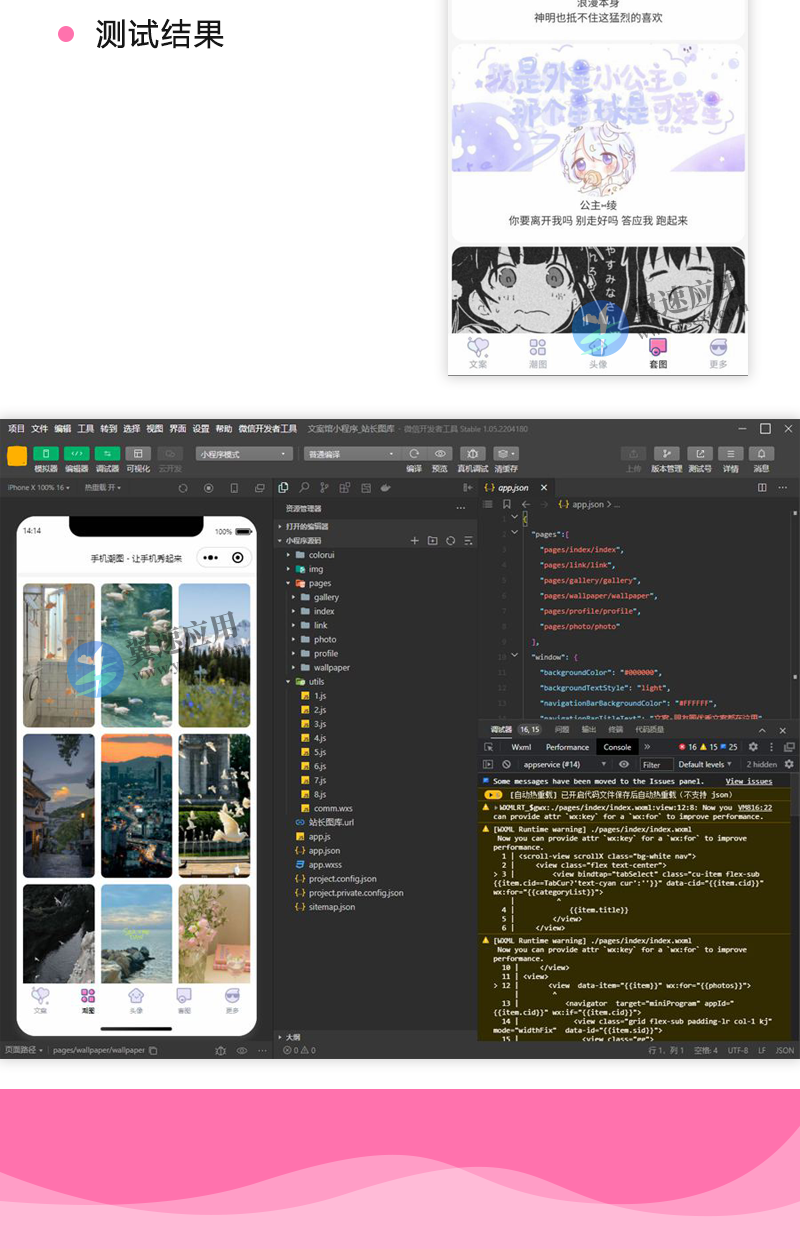
Task: Click the sunset city wallpaper thumbnail
Action: coord(137,805)
